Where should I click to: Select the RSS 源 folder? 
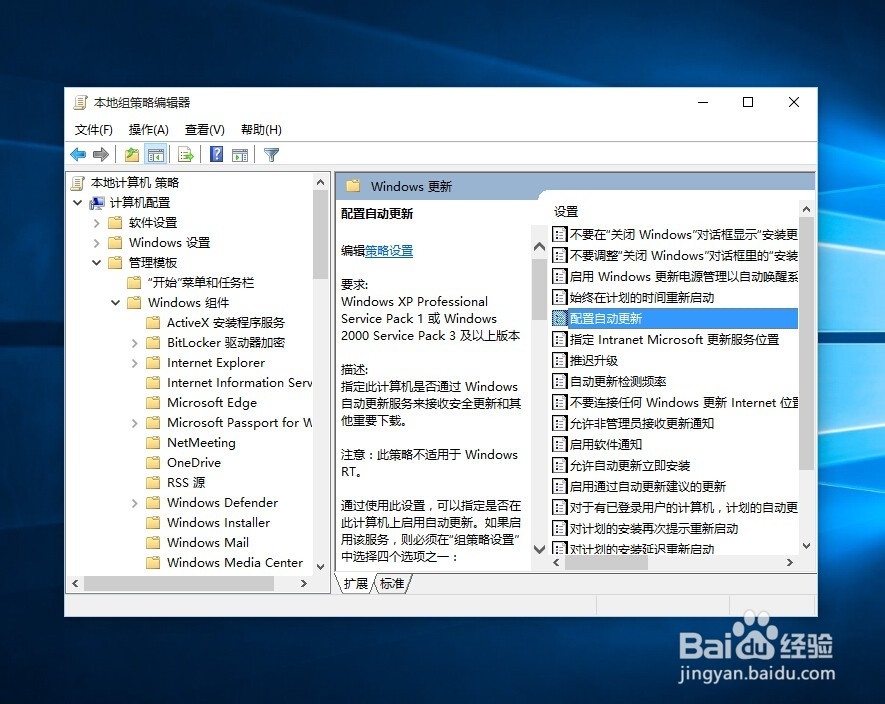coord(186,483)
